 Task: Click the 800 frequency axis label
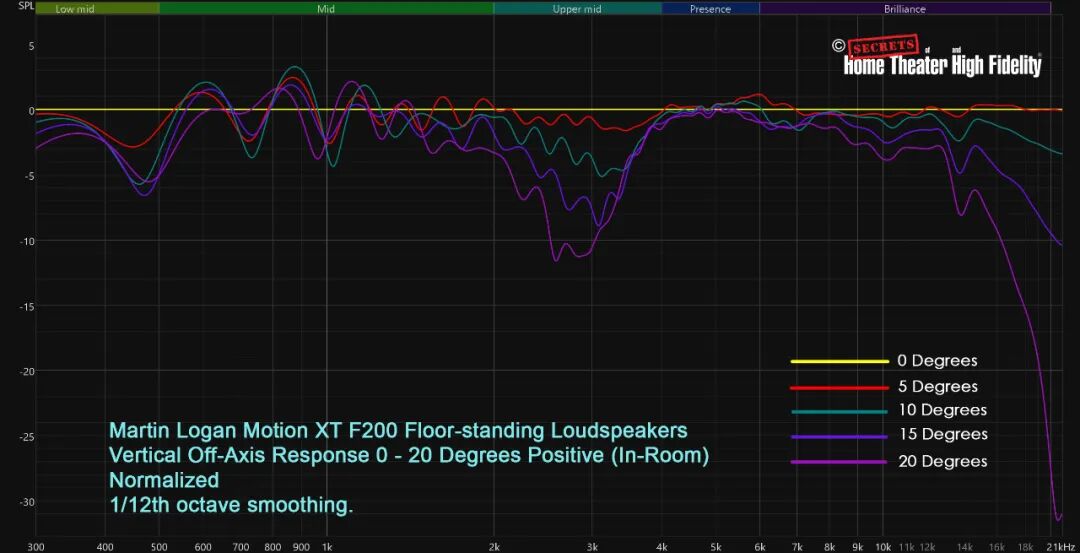pyautogui.click(x=273, y=546)
